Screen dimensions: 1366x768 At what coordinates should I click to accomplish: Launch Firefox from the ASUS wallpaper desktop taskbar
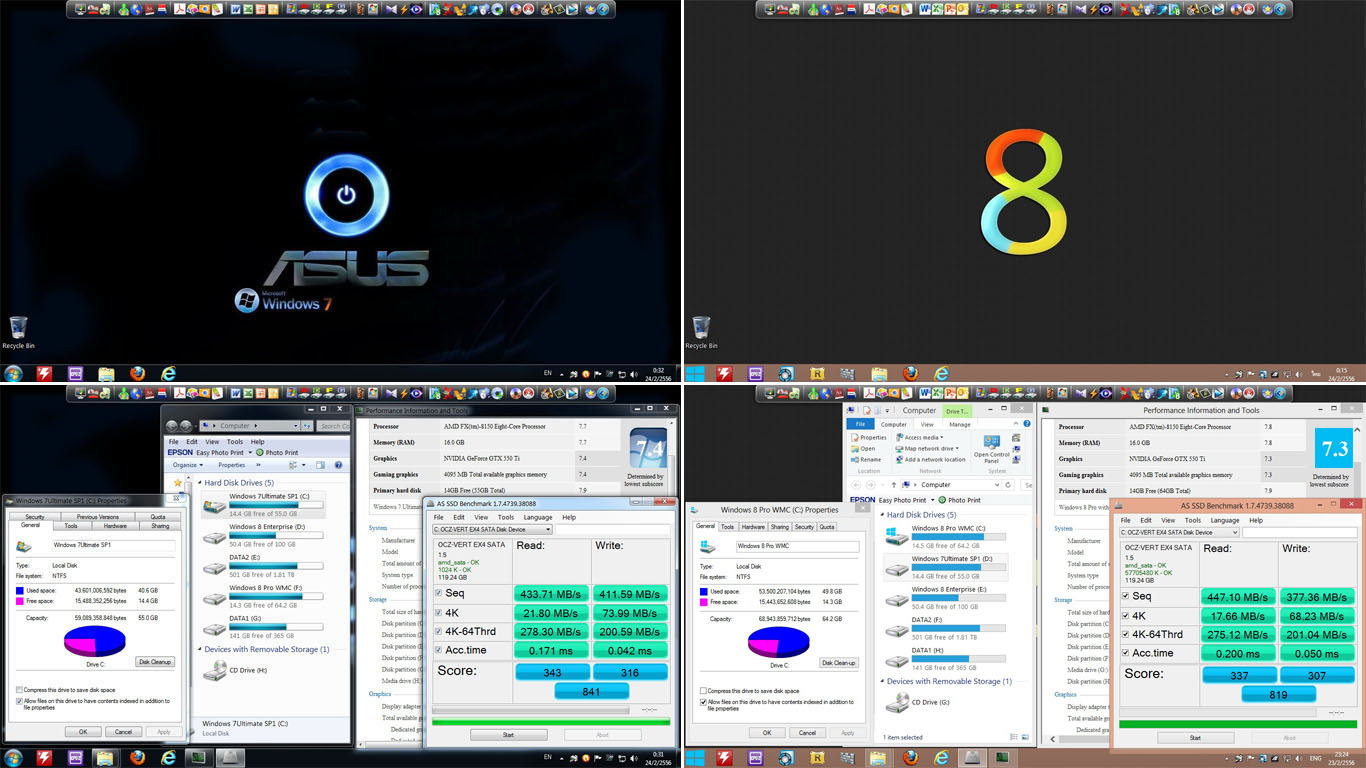(137, 373)
